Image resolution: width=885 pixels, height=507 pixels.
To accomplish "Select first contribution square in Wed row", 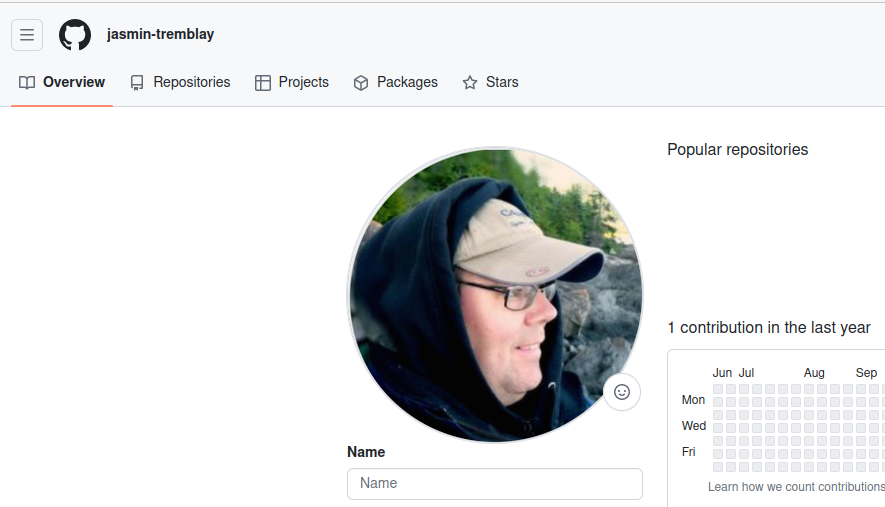I will click(718, 428).
